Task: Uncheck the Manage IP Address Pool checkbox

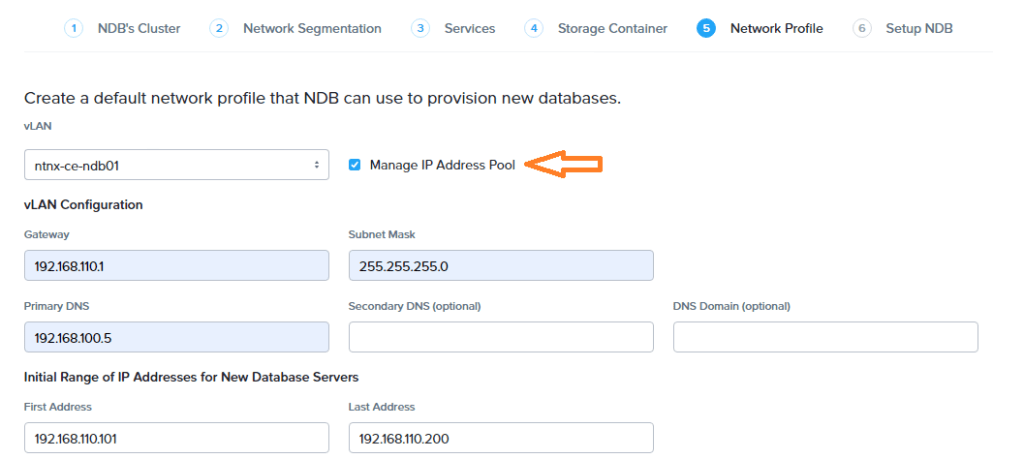Action: (x=355, y=165)
